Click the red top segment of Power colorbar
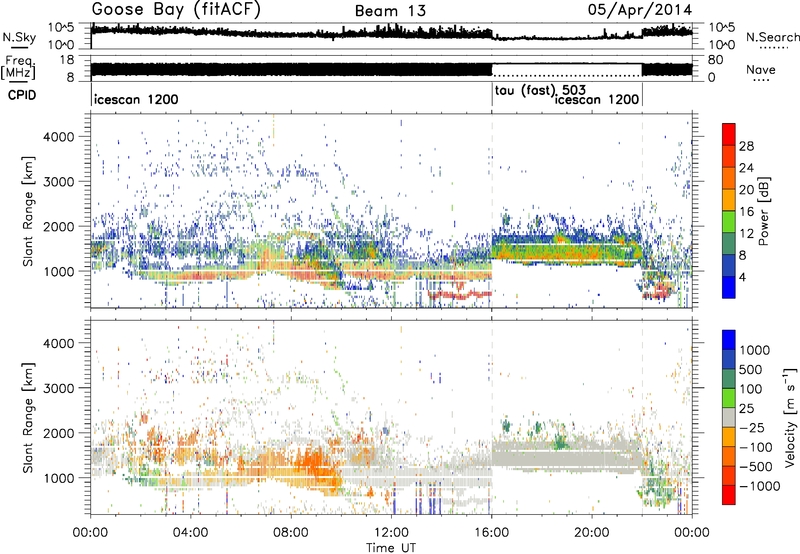 (729, 134)
